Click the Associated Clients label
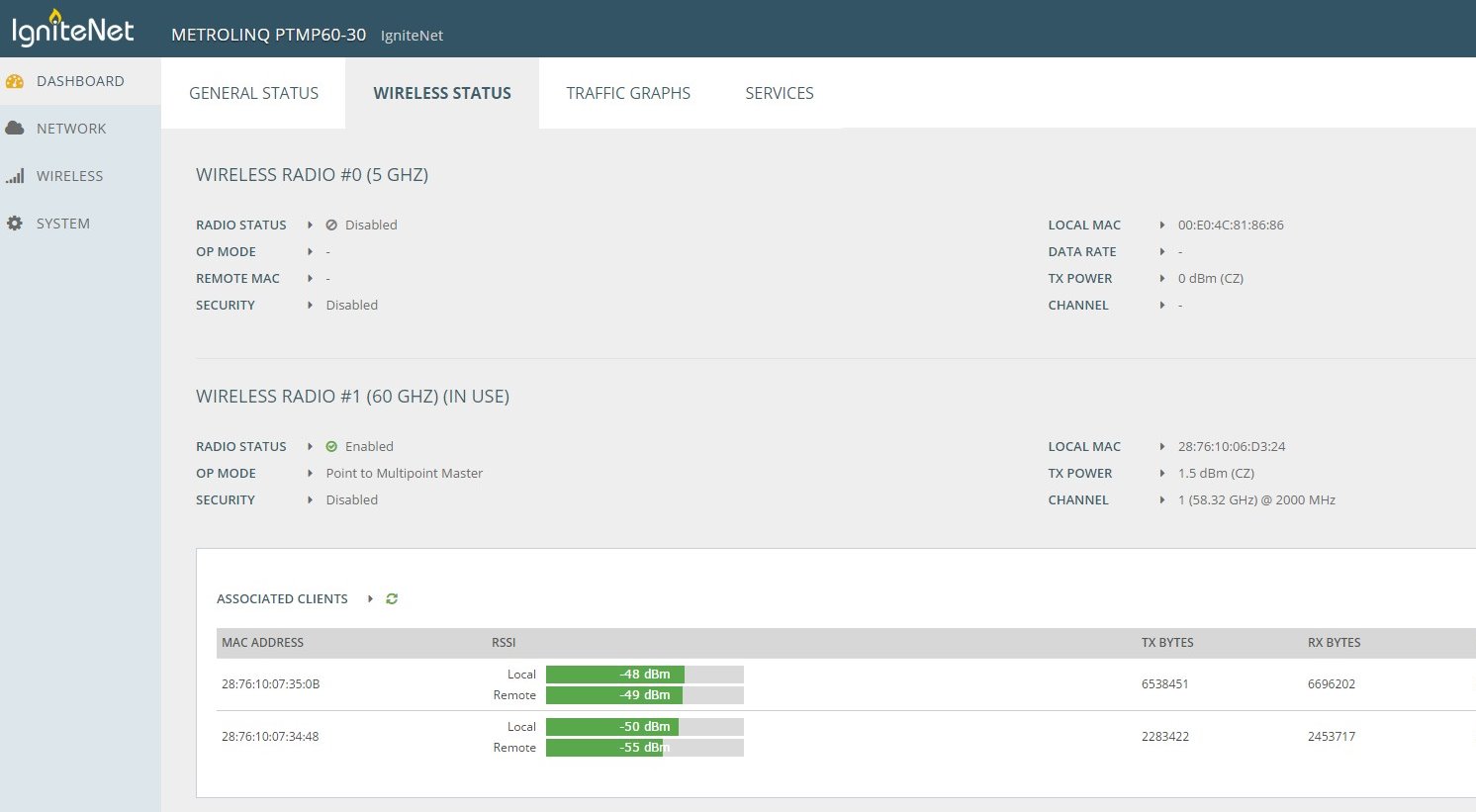The width and height of the screenshot is (1476, 812). [282, 599]
